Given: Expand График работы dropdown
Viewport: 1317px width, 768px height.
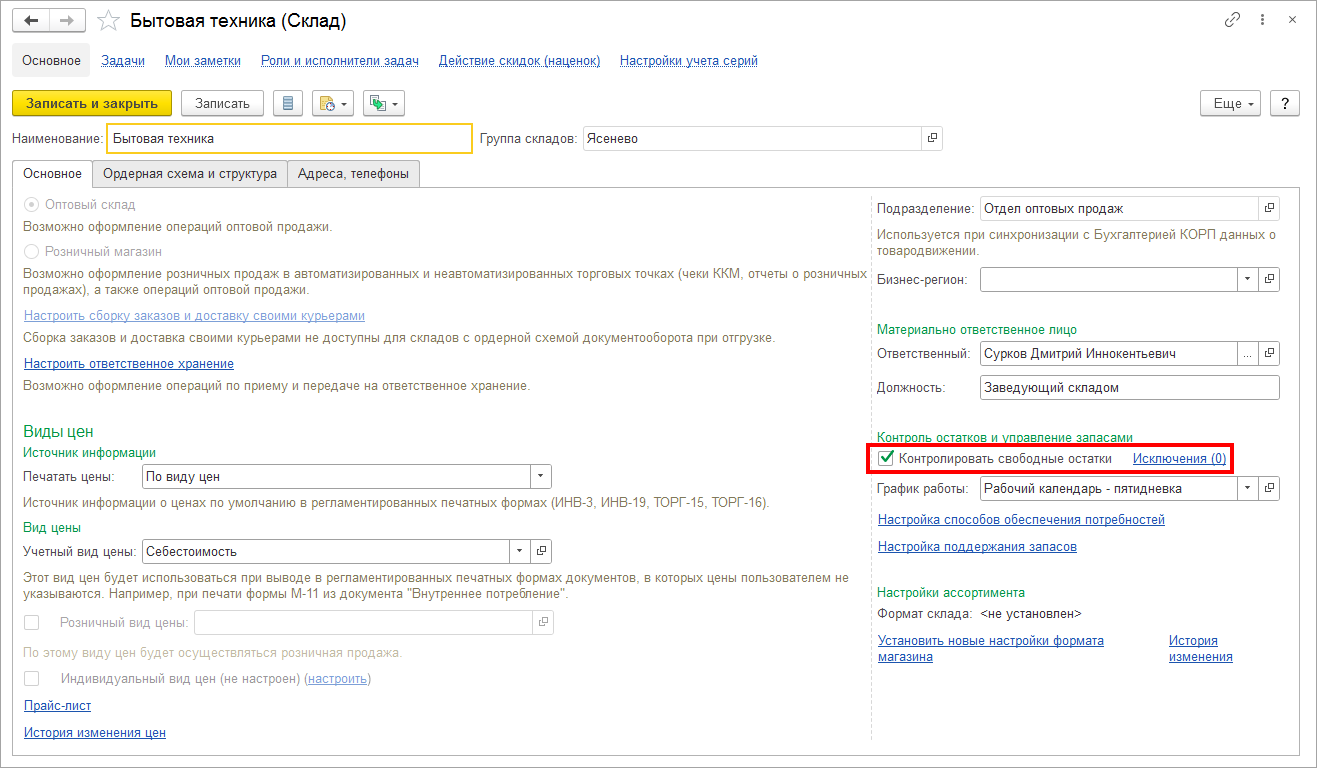Looking at the screenshot, I should click(1248, 488).
